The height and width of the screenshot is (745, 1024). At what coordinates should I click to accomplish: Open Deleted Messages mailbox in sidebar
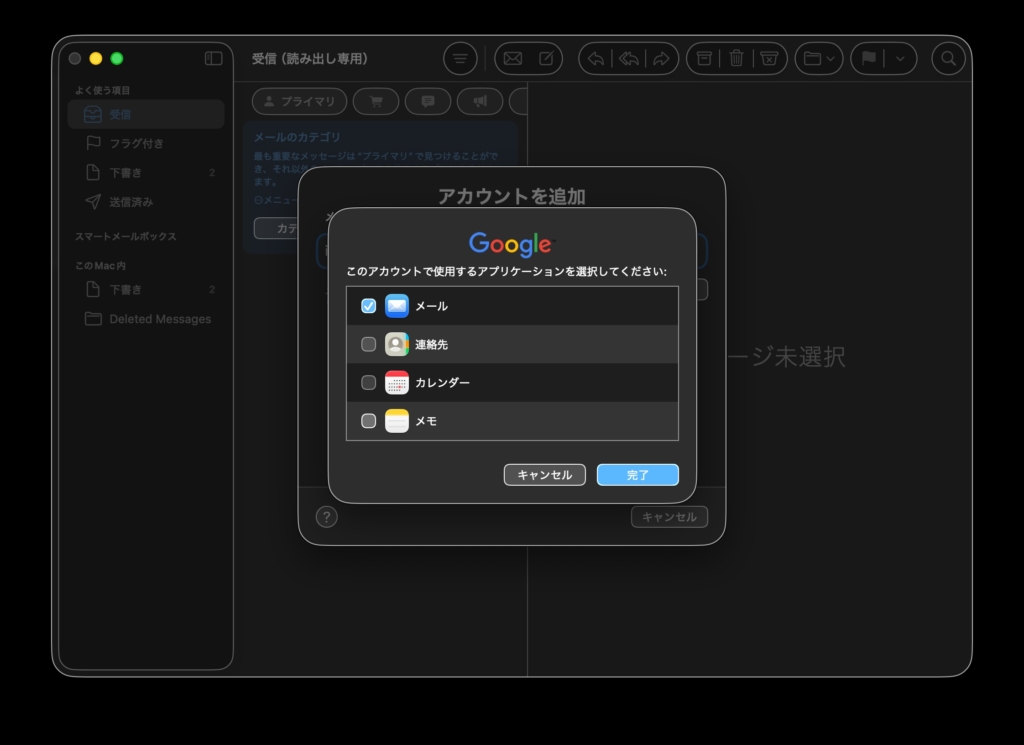pyautogui.click(x=160, y=319)
